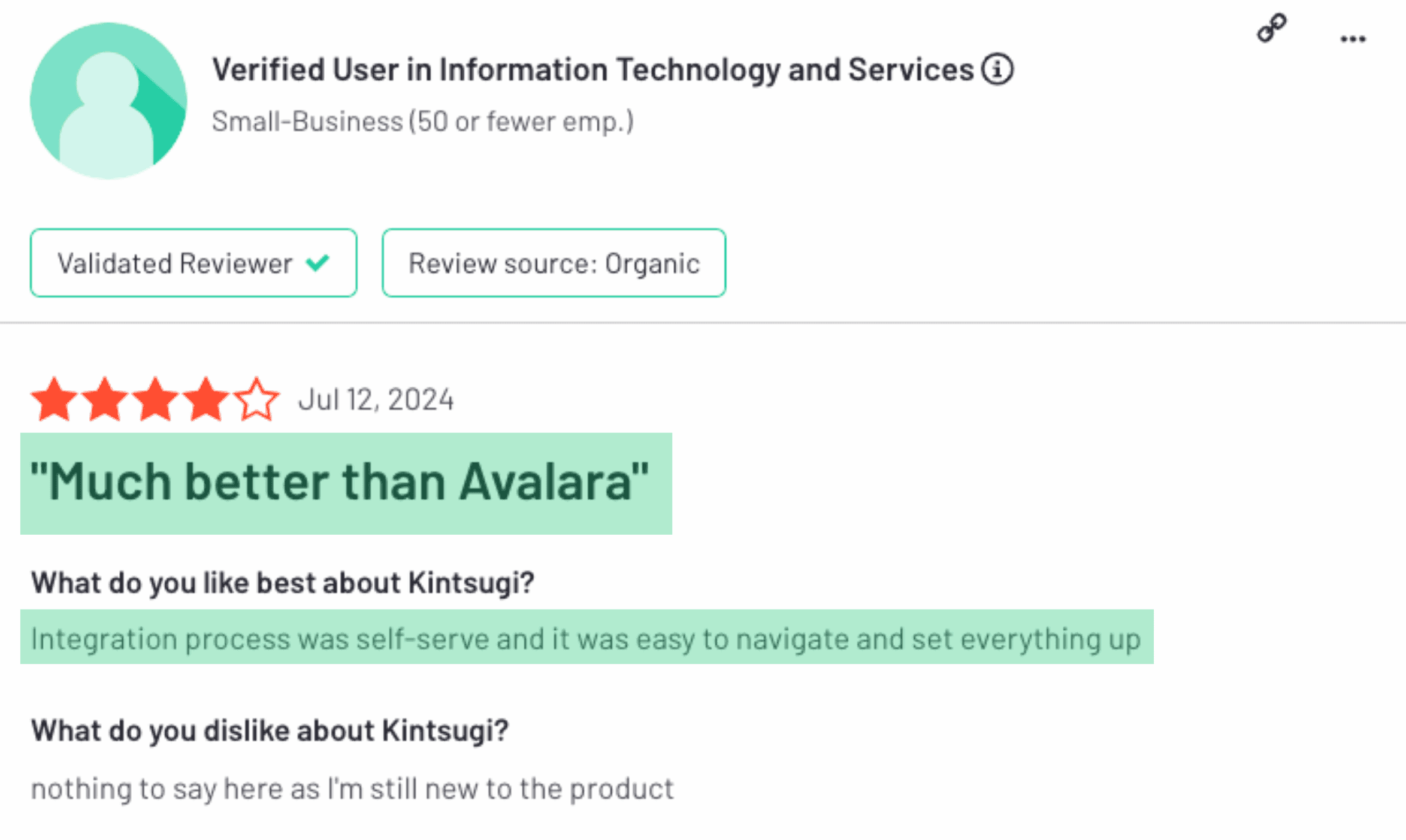Click the second red rating star
Viewport: 1406px width, 840px height.
105,399
